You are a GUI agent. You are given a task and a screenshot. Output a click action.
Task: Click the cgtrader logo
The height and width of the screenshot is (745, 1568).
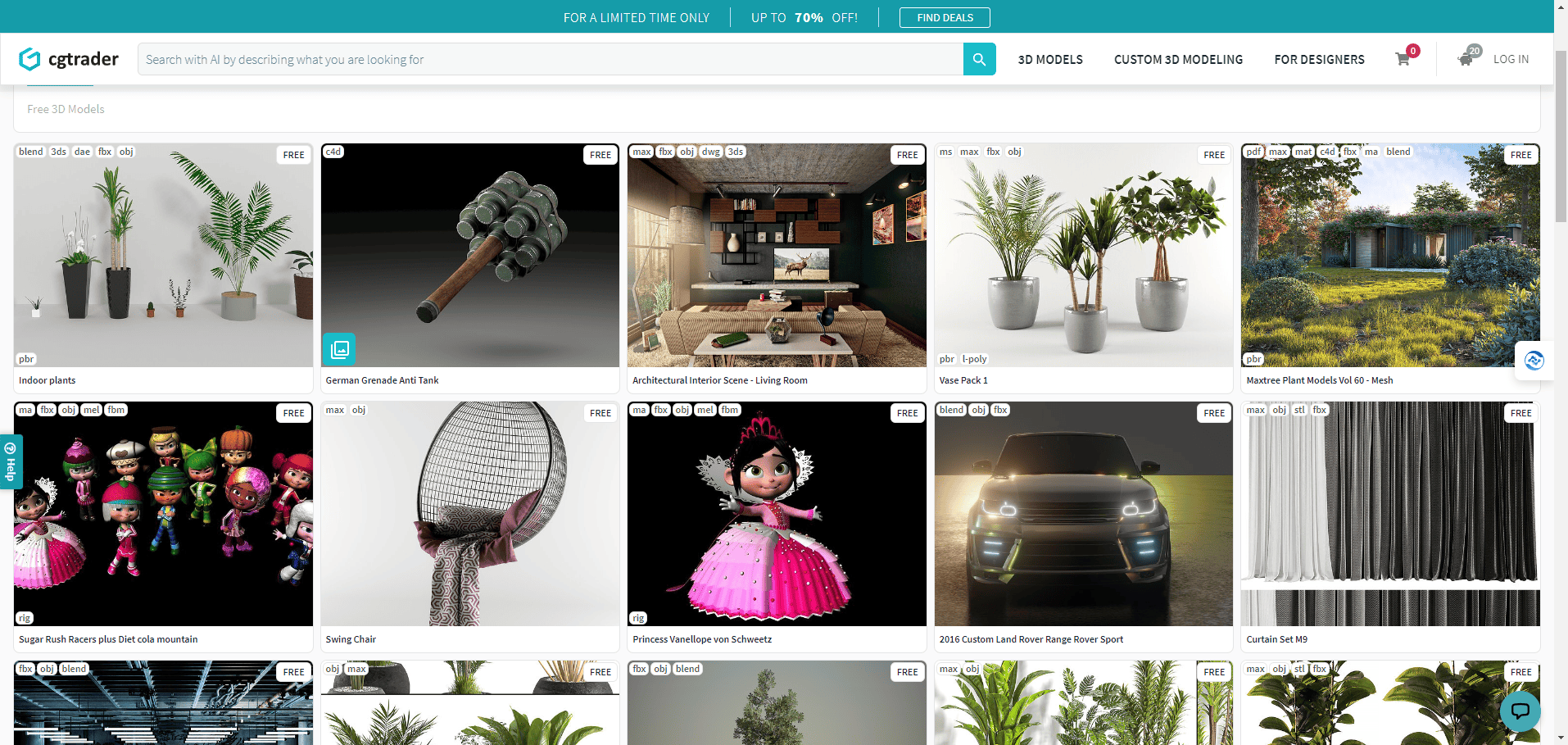click(x=69, y=59)
